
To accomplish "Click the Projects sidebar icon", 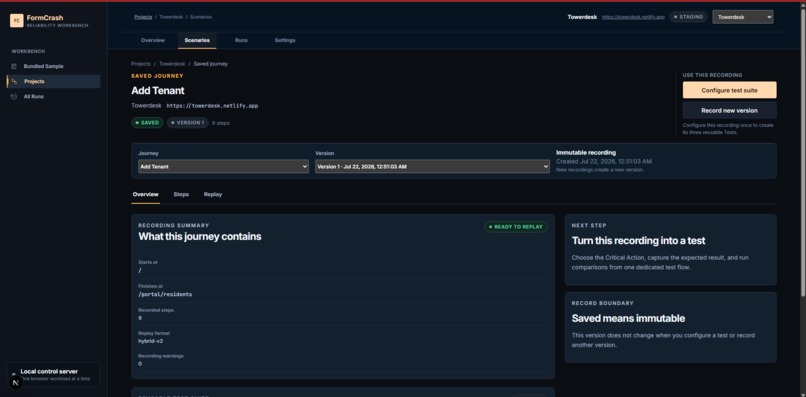I will tap(14, 81).
